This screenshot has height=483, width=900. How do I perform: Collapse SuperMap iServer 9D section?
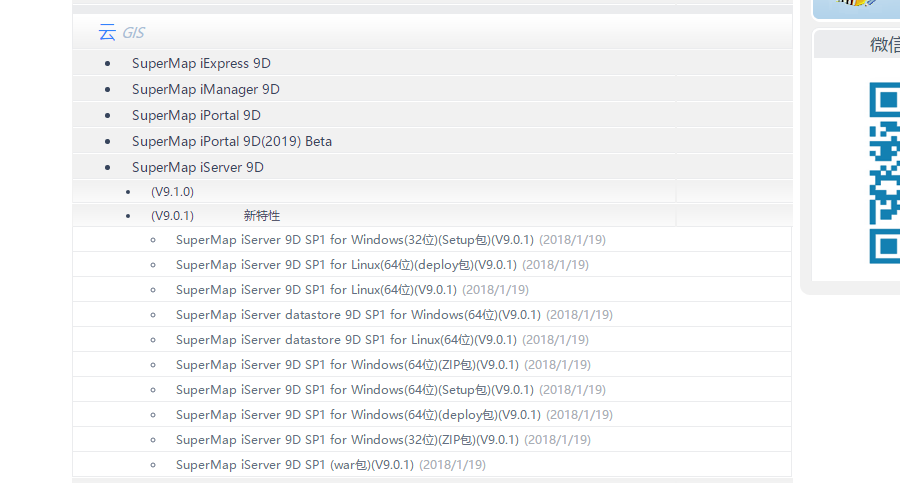[x=197, y=167]
